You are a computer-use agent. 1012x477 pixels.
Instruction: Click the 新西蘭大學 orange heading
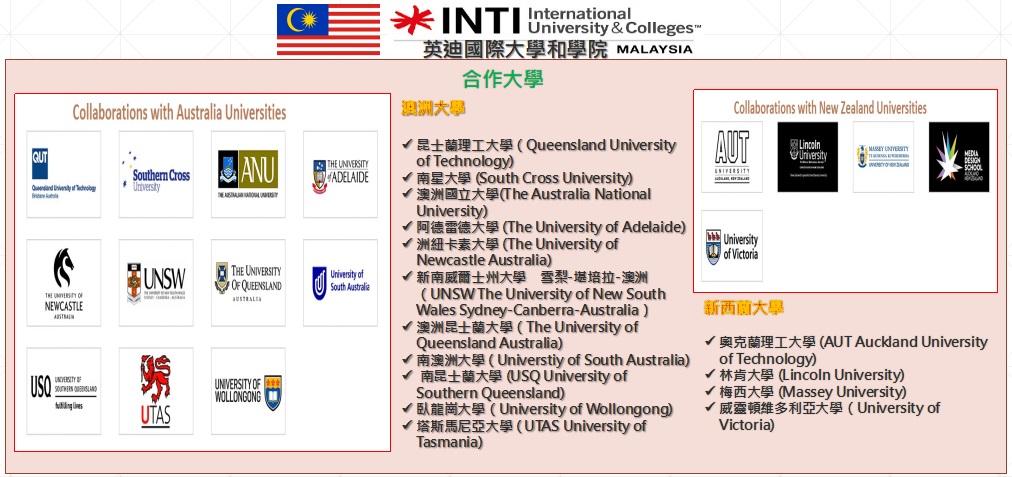744,308
